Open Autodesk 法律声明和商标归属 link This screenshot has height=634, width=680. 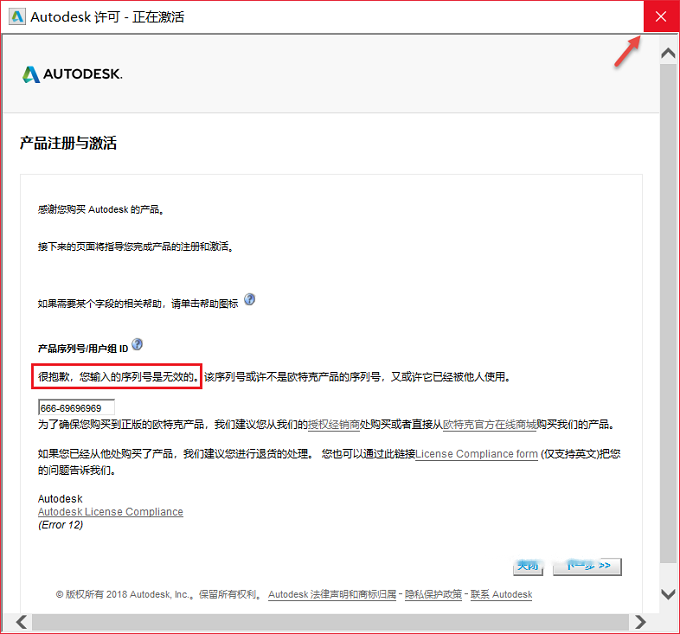coord(332,595)
